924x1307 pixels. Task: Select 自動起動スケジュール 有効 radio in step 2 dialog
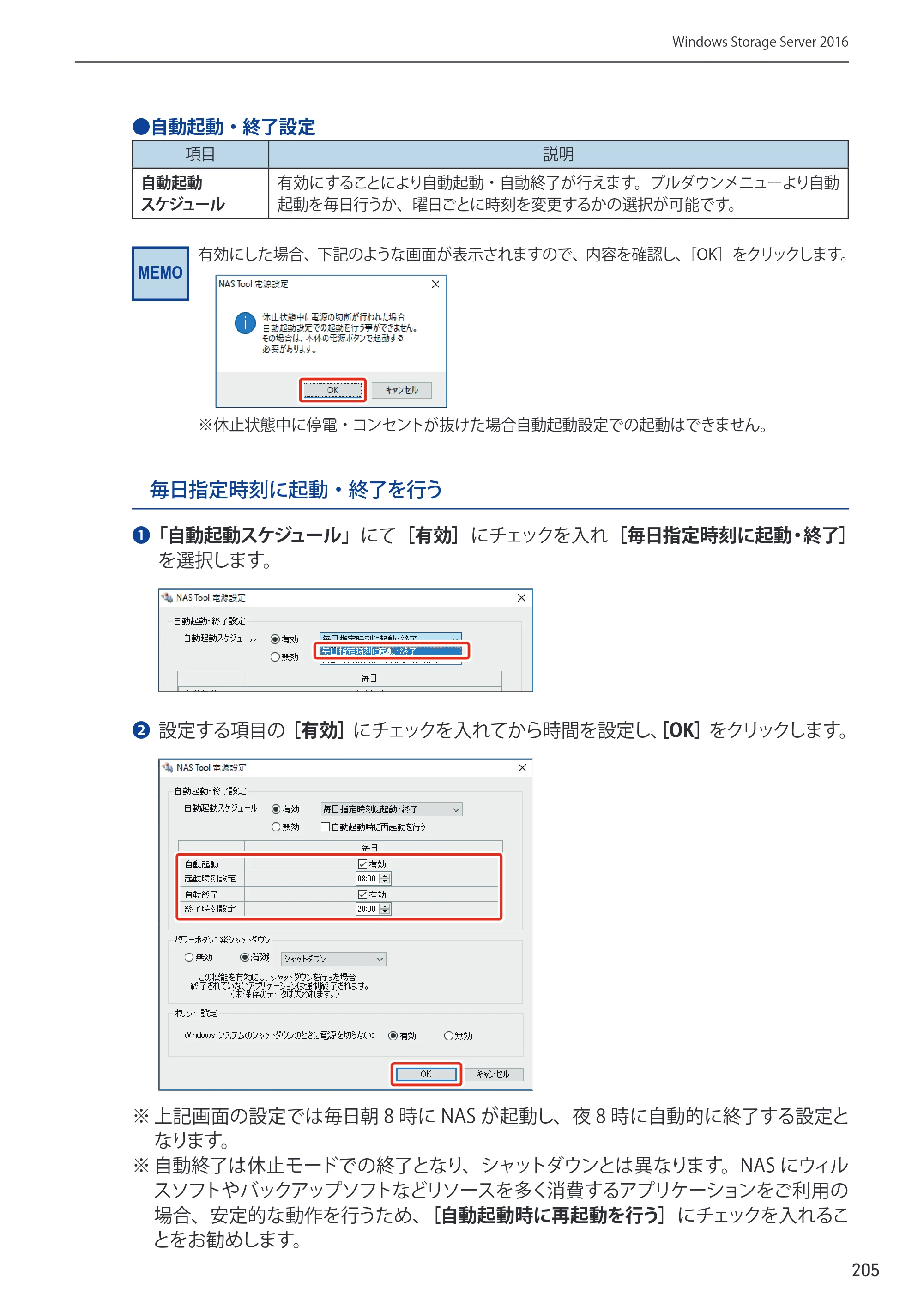point(276,809)
